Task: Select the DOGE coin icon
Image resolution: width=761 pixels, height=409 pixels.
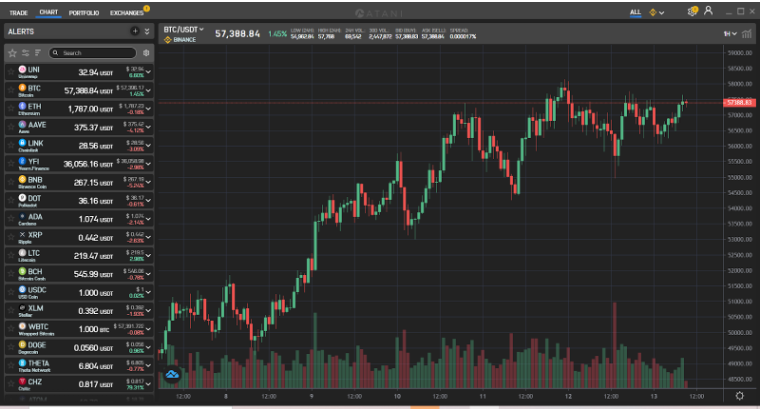Action: pyautogui.click(x=22, y=344)
